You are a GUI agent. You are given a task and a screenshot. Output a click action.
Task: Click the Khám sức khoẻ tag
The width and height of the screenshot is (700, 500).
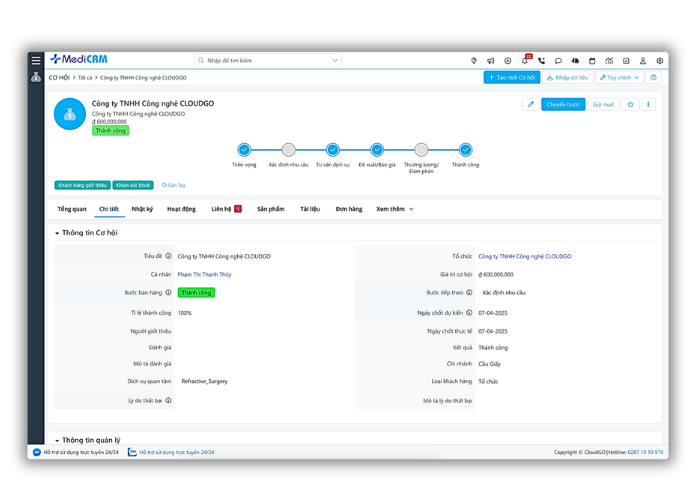pos(133,185)
